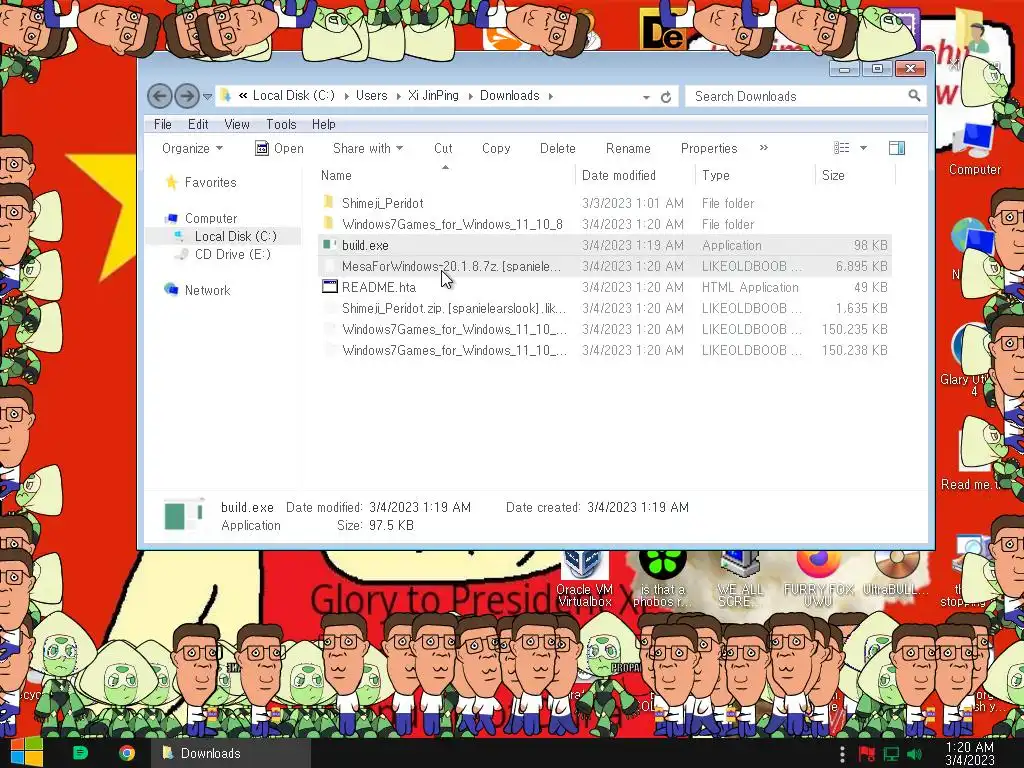Click the volume speaker tray icon
Viewport: 1024px width, 768px height.
click(x=914, y=754)
